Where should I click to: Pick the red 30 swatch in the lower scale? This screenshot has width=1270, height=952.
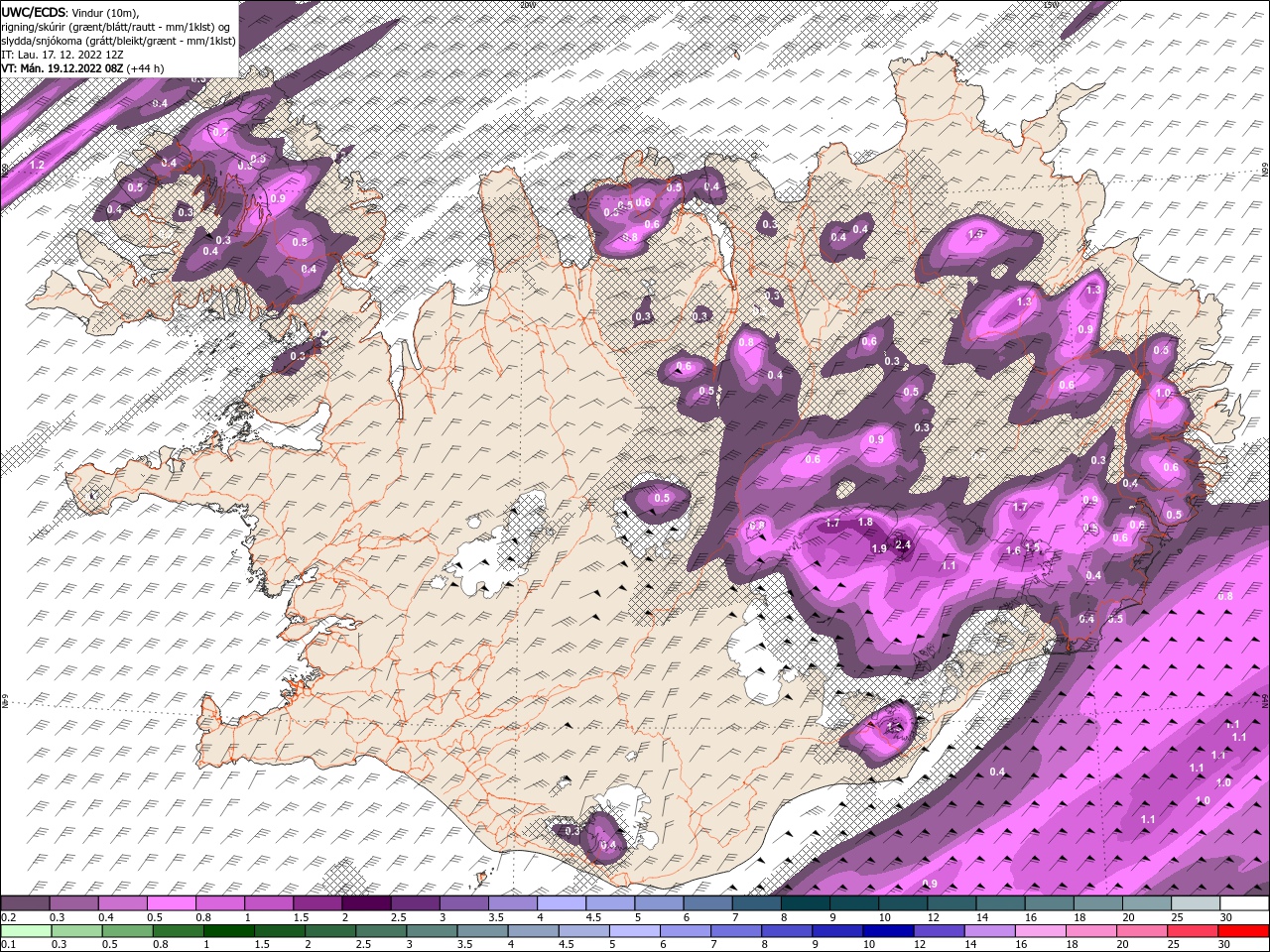(x=1244, y=931)
